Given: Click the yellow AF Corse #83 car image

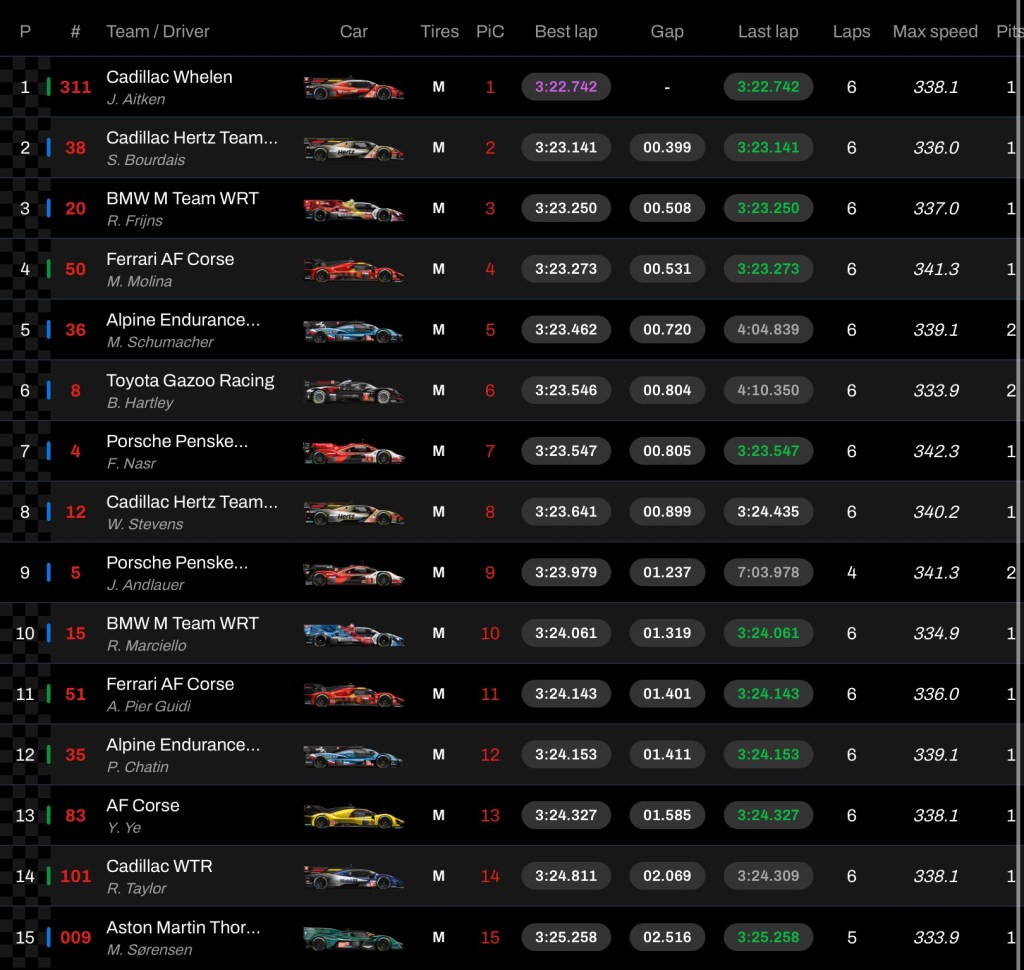Looking at the screenshot, I should click(x=354, y=816).
